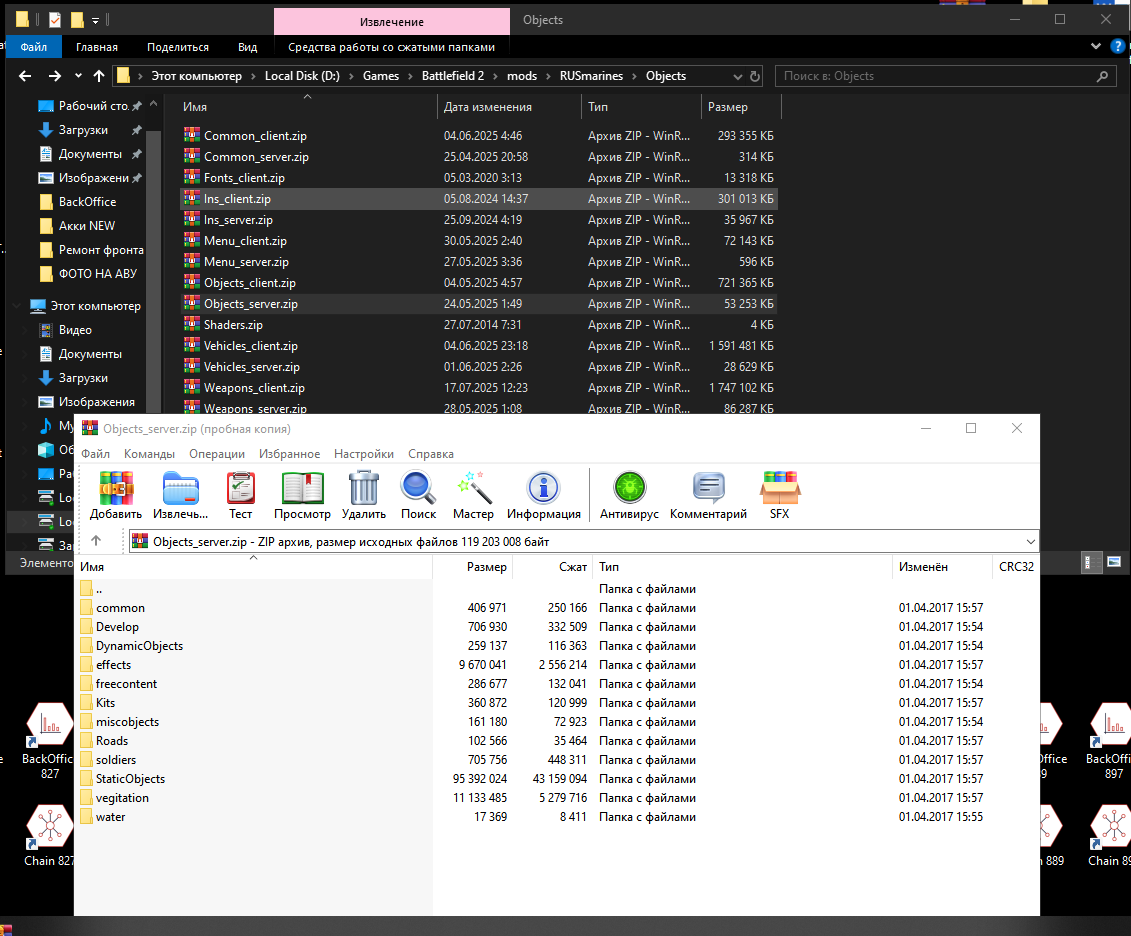1131x936 pixels.
Task: Launch the Мастер wizard wand icon
Action: tap(473, 488)
